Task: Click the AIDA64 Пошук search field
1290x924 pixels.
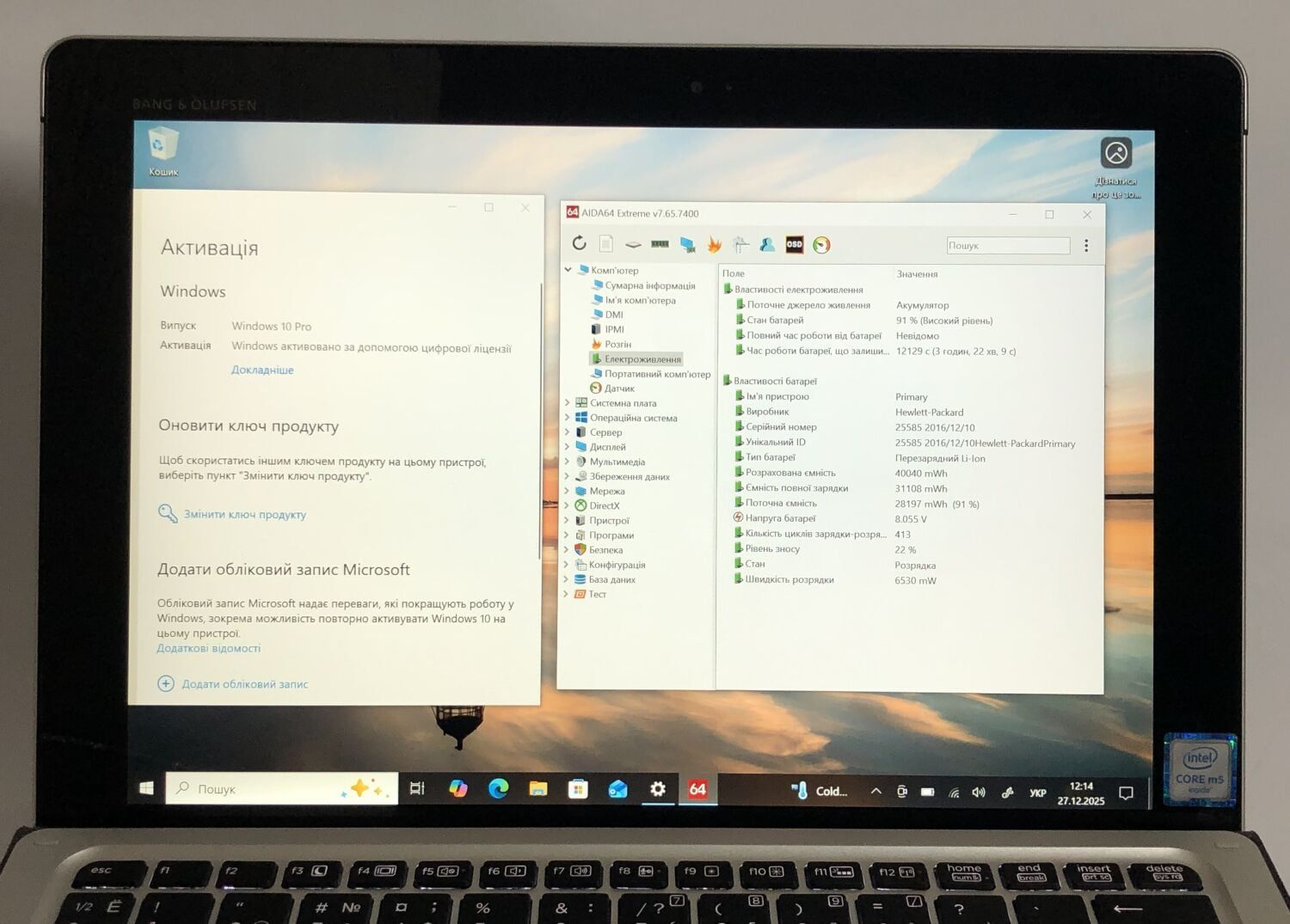Action: point(1008,246)
